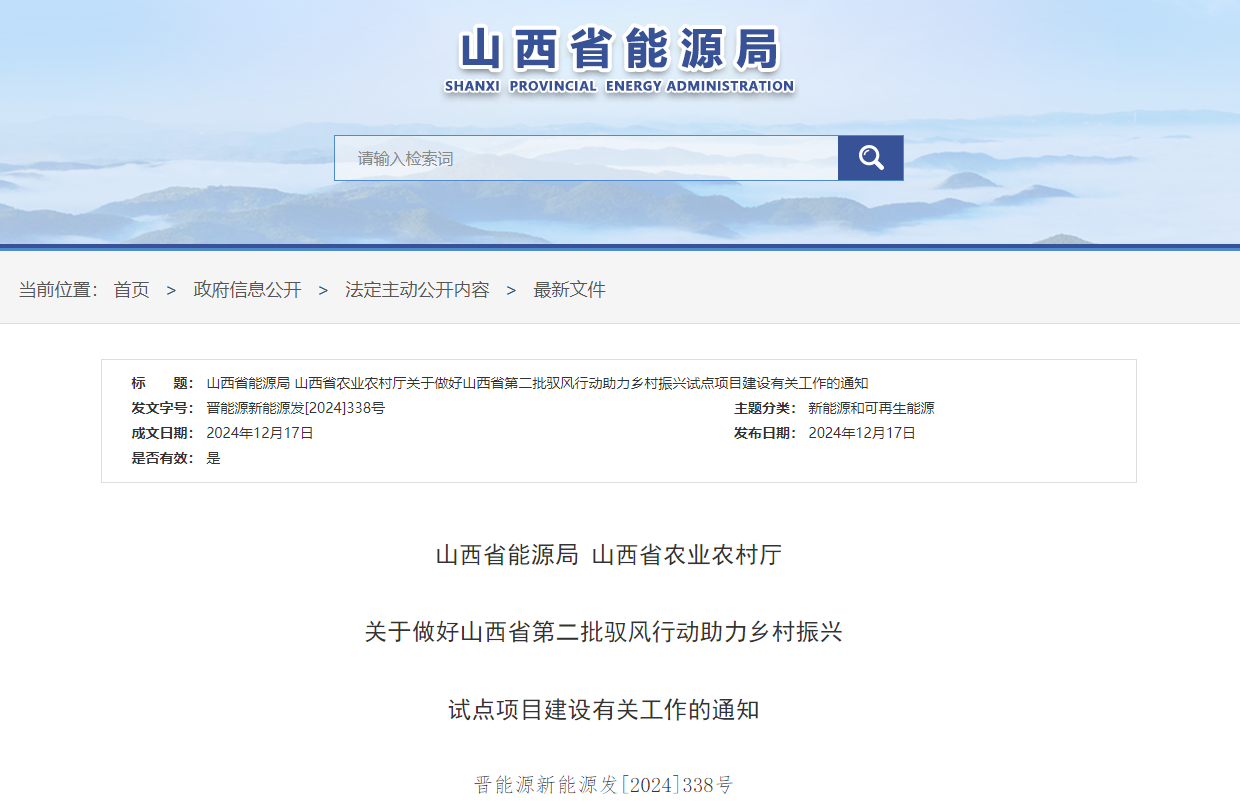1240x811 pixels.
Task: Click the 主题分类 field label
Action: pyautogui.click(x=765, y=408)
